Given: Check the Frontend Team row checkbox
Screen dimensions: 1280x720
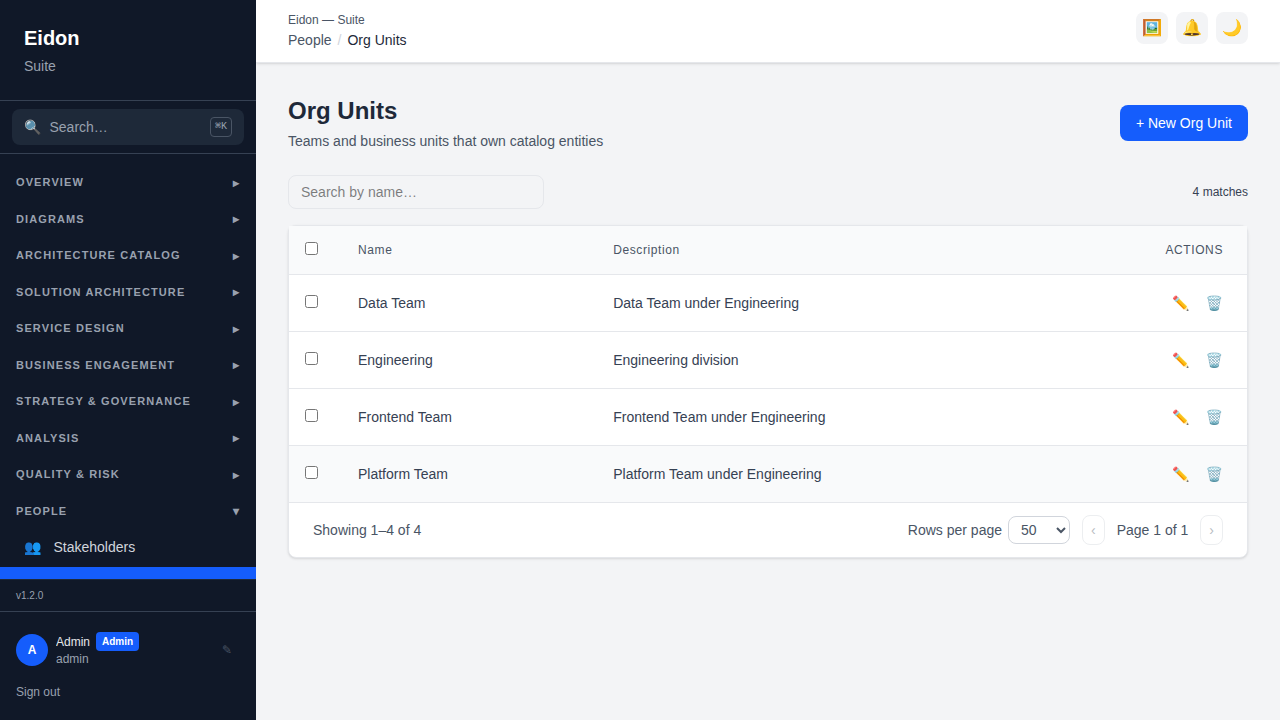Looking at the screenshot, I should (x=311, y=415).
